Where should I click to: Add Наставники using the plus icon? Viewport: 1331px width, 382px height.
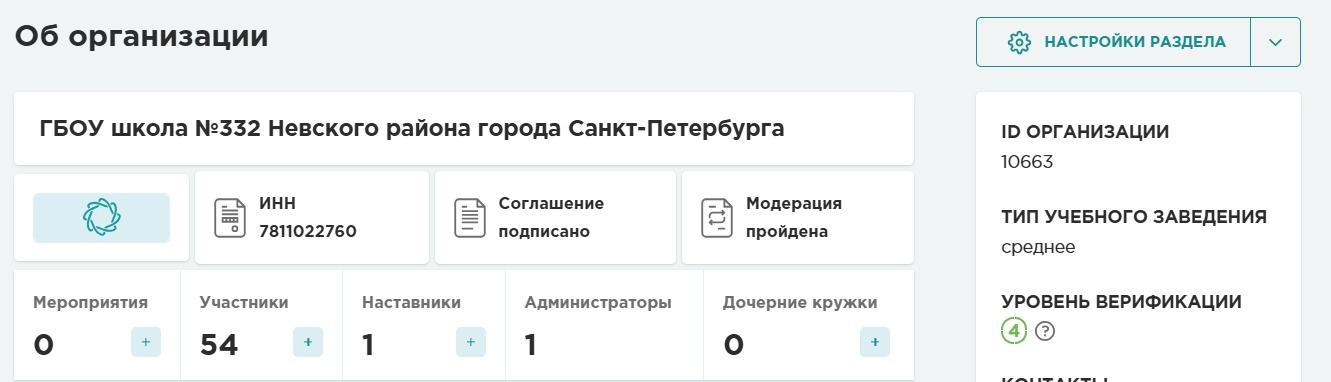[471, 342]
